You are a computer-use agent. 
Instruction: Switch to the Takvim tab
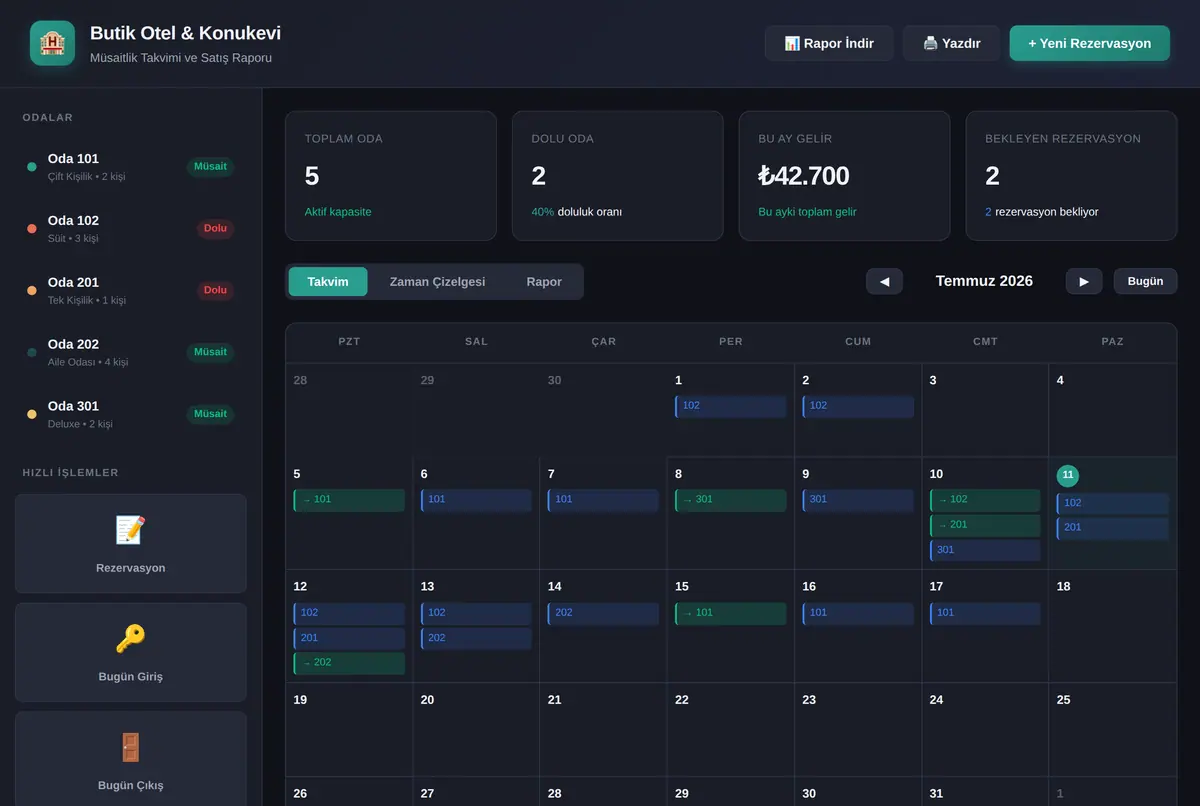tap(328, 282)
